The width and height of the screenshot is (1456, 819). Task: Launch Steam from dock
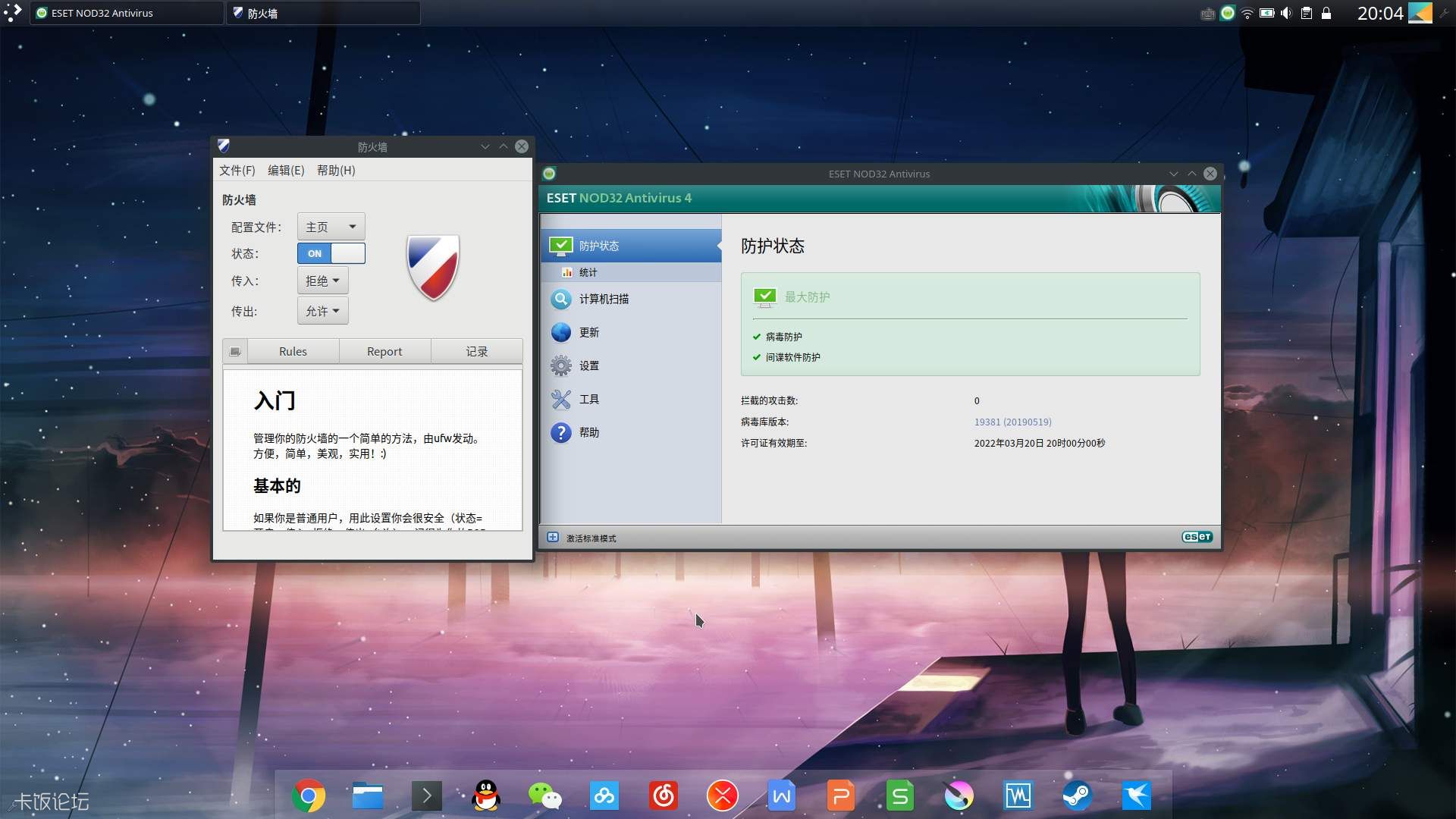pyautogui.click(x=1078, y=795)
